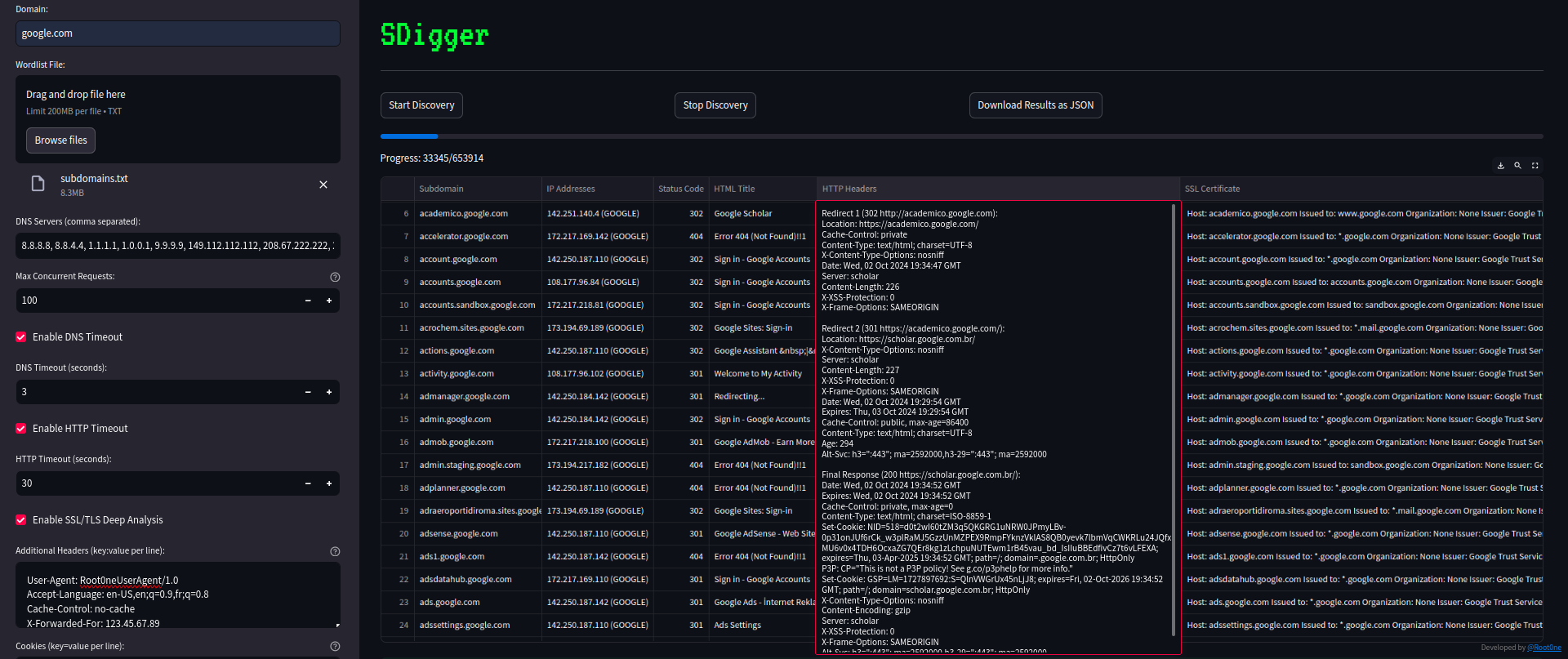Click the subdomains.txt file name

point(94,178)
